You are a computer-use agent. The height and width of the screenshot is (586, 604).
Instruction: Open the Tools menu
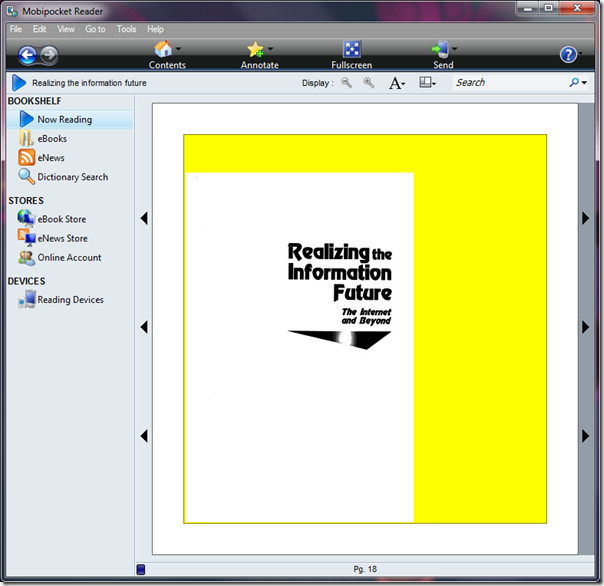126,29
